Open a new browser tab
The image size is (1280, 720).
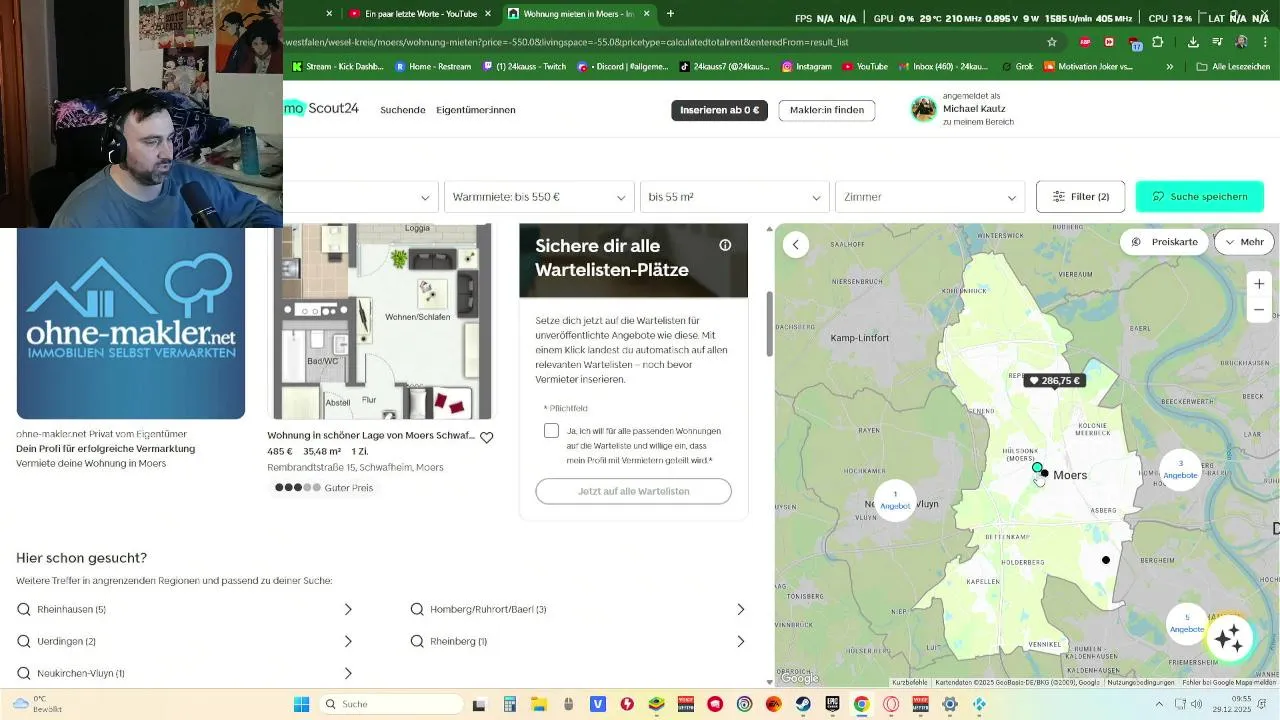coord(670,14)
